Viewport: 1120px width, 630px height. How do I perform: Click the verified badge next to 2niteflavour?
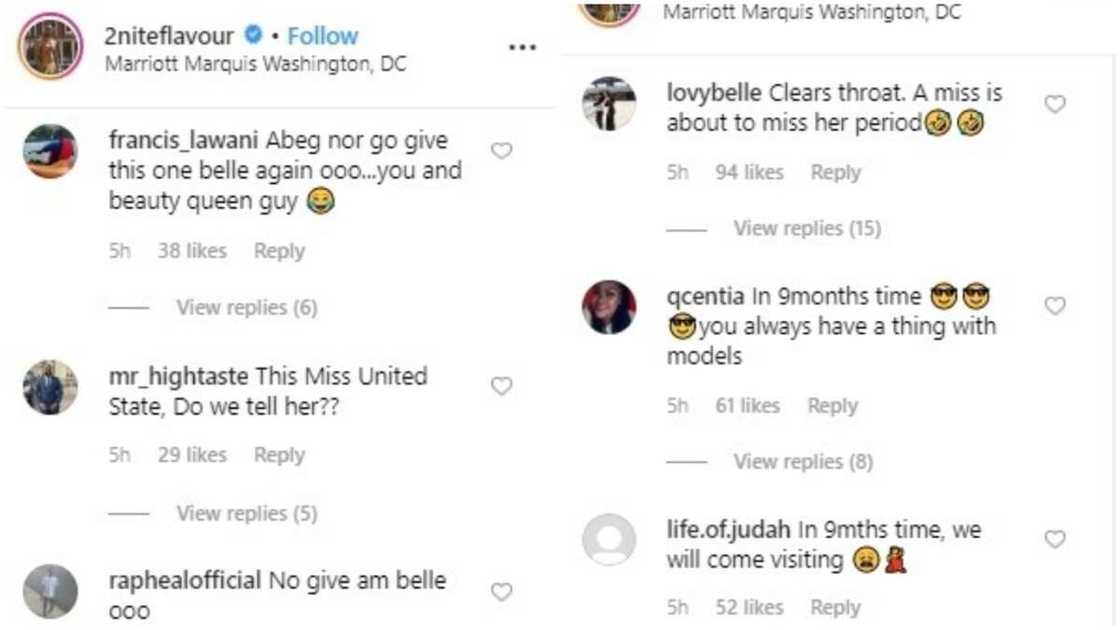(254, 34)
